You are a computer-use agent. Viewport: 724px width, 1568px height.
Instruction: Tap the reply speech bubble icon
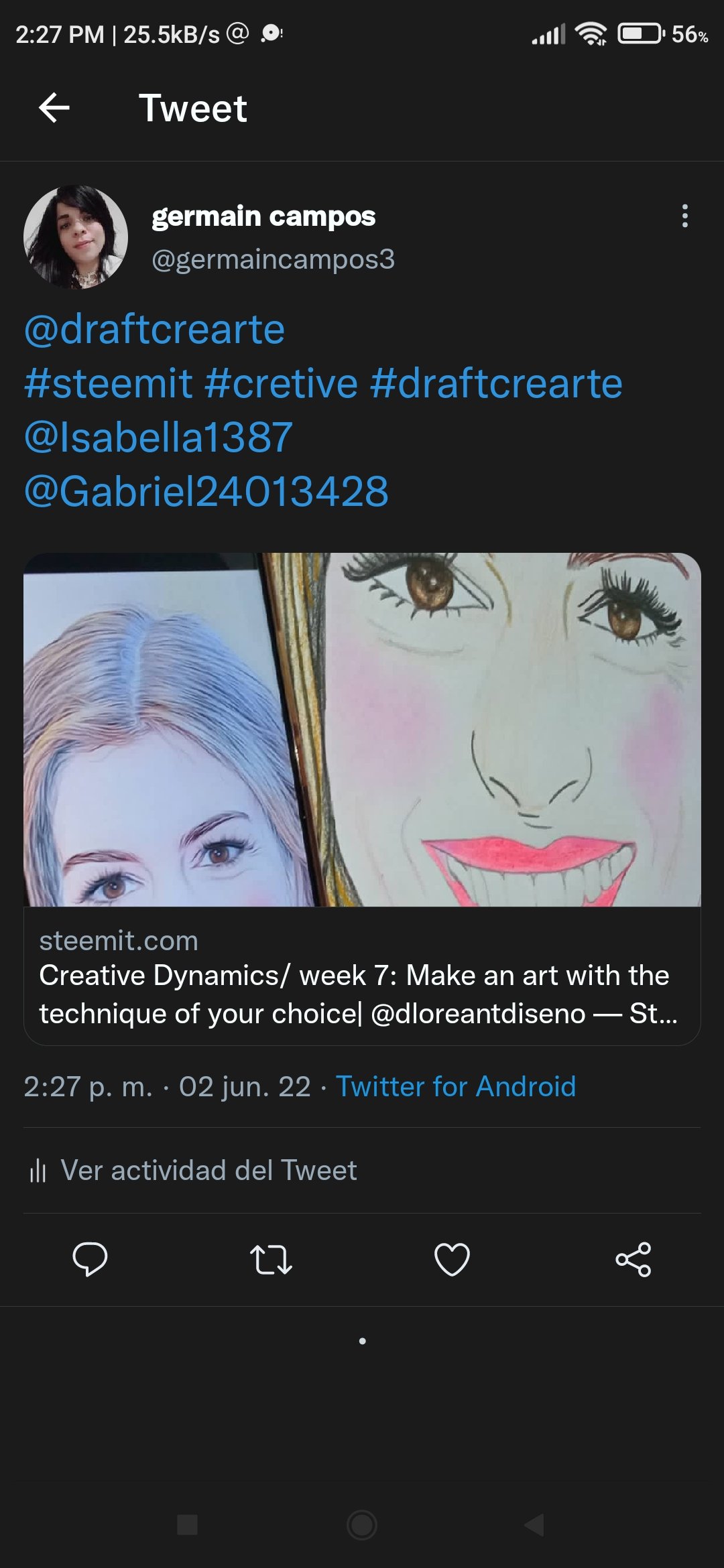point(90,1259)
